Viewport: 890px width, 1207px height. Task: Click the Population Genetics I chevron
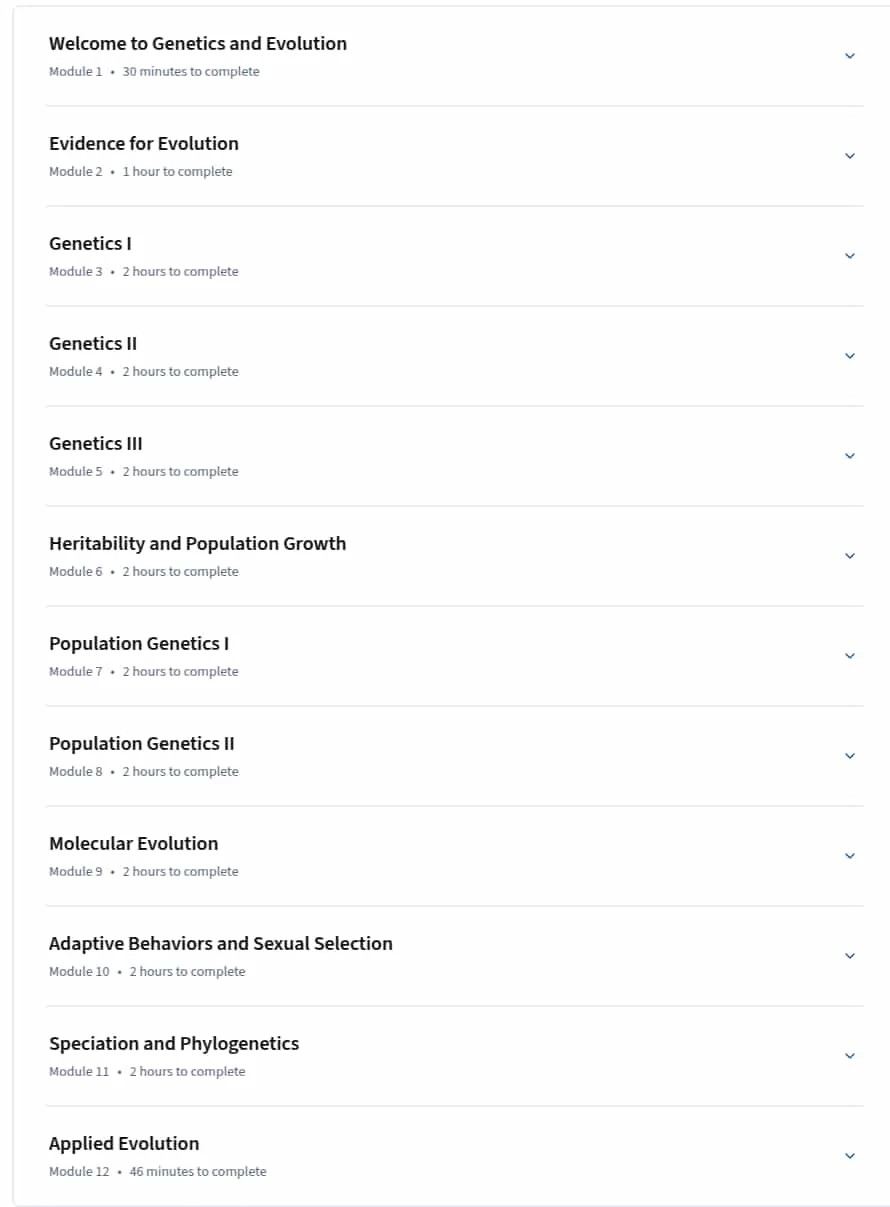[x=850, y=656]
